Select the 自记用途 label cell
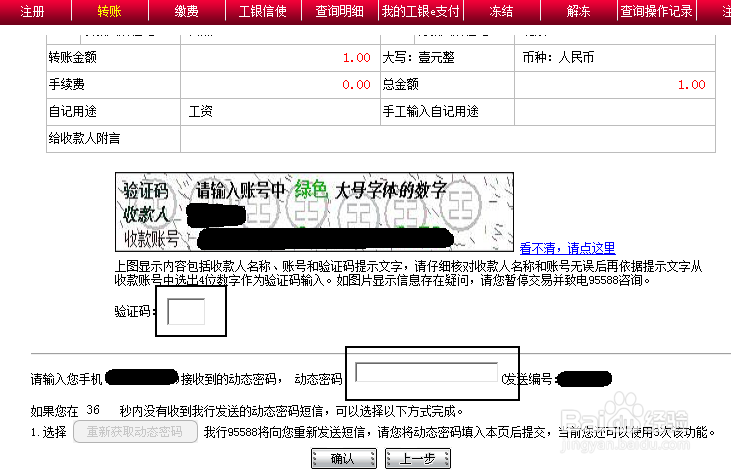731x470 pixels. tap(113, 112)
